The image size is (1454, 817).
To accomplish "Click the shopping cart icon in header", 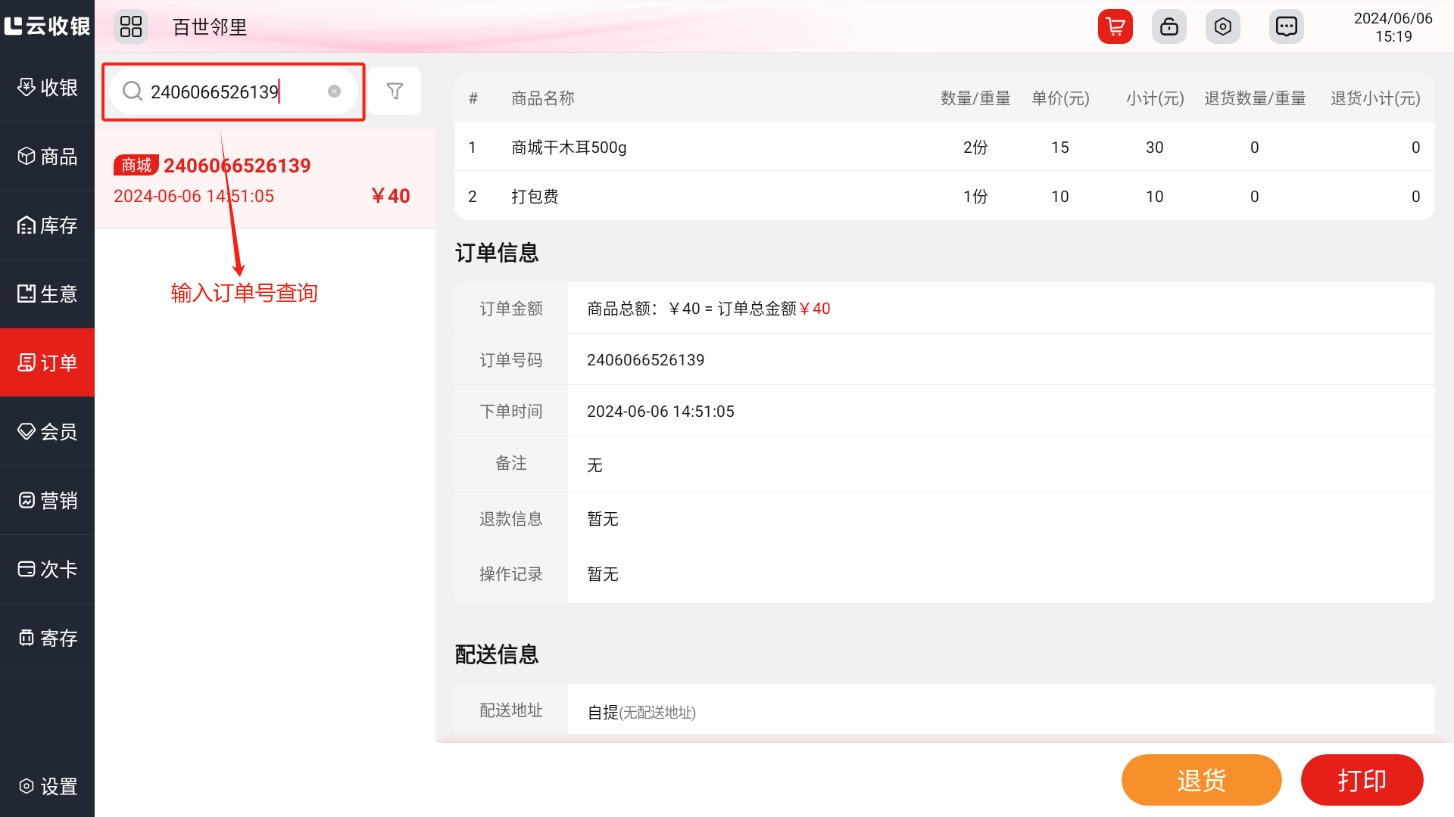I will 1114,27.
